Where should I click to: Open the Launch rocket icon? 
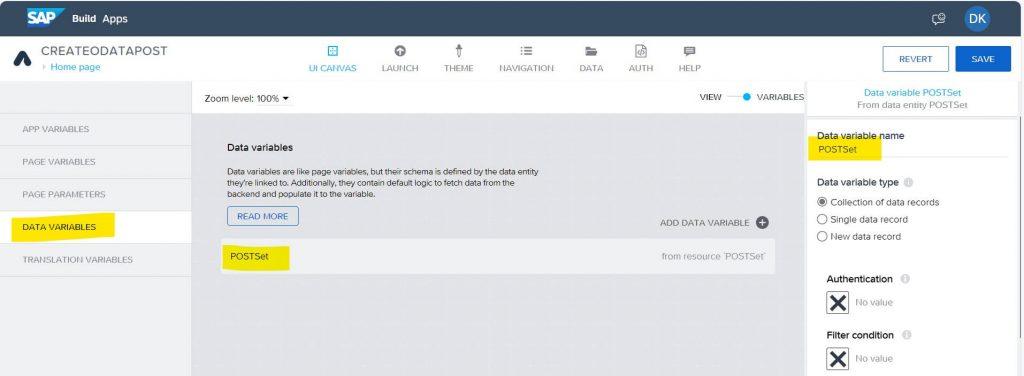[x=400, y=51]
